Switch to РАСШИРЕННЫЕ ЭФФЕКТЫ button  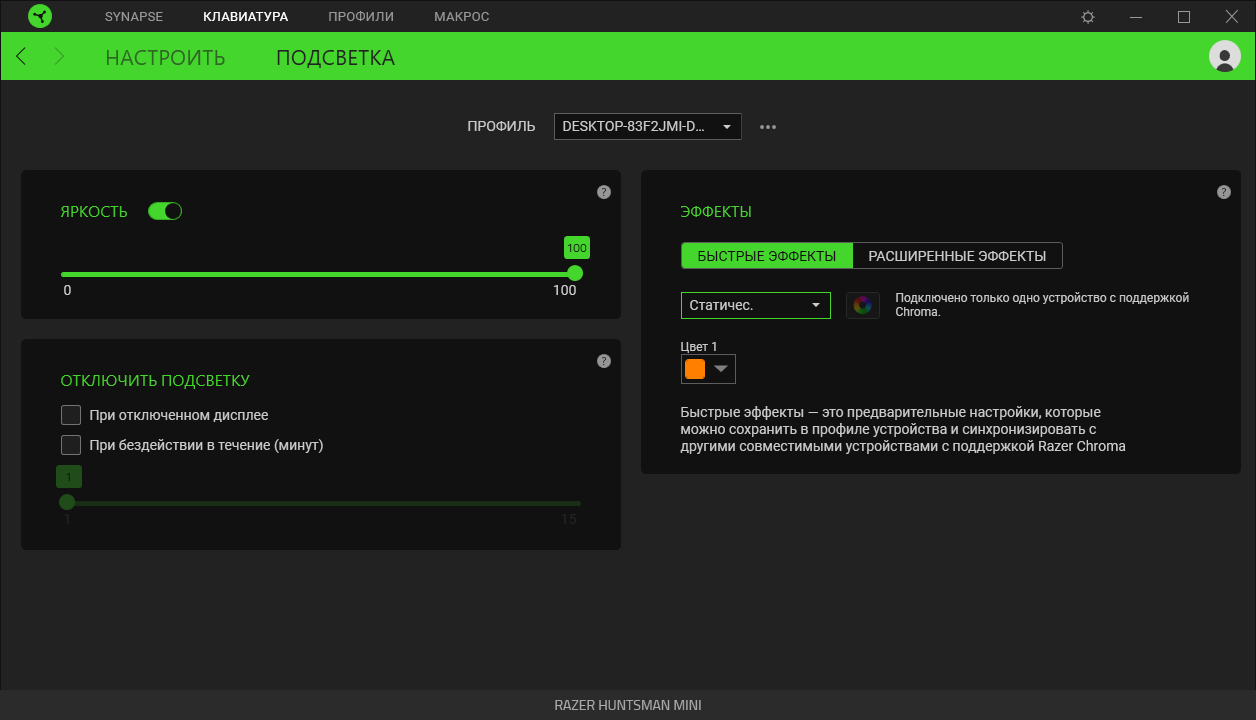[x=957, y=256]
